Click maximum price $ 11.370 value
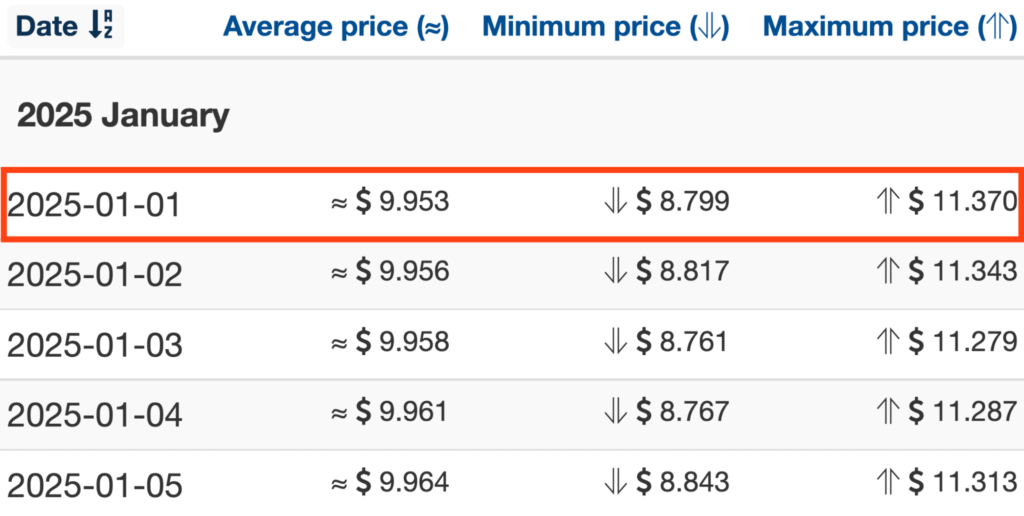The image size is (1024, 516). [x=963, y=202]
